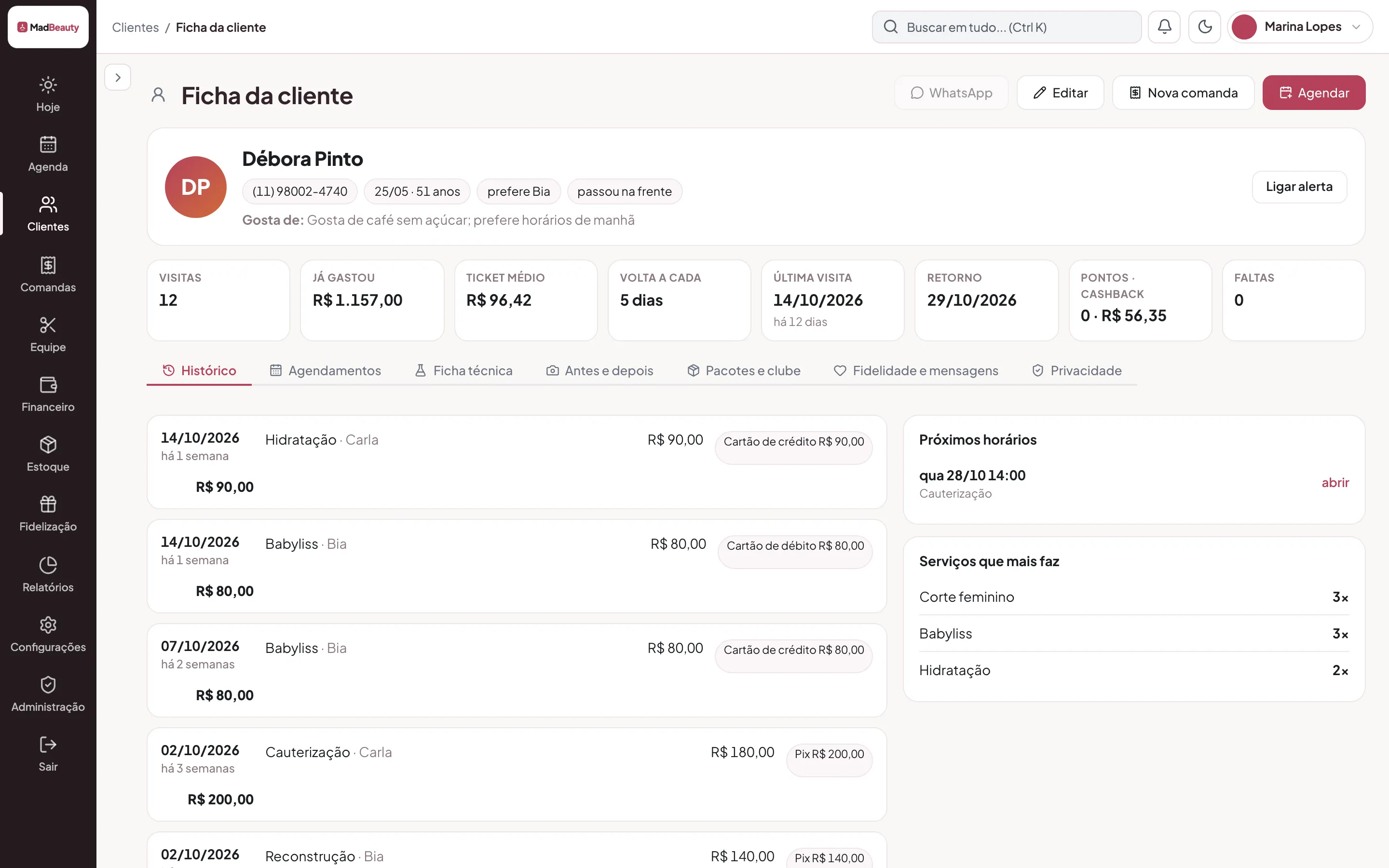Open the abrir link for next appointment
This screenshot has width=1389, height=868.
pyautogui.click(x=1335, y=483)
